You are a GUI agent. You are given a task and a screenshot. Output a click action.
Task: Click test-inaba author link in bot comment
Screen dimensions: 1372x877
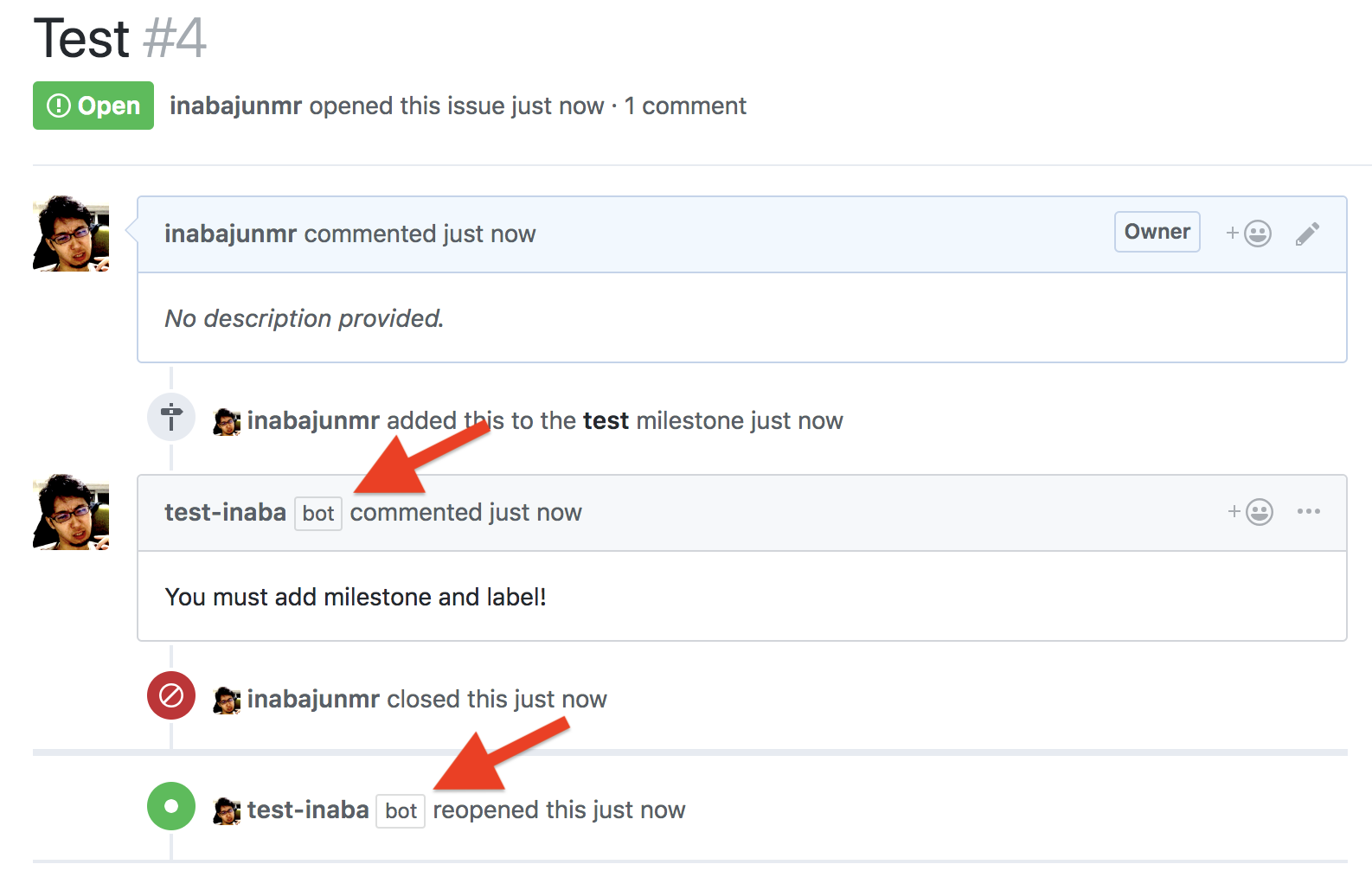(x=225, y=512)
